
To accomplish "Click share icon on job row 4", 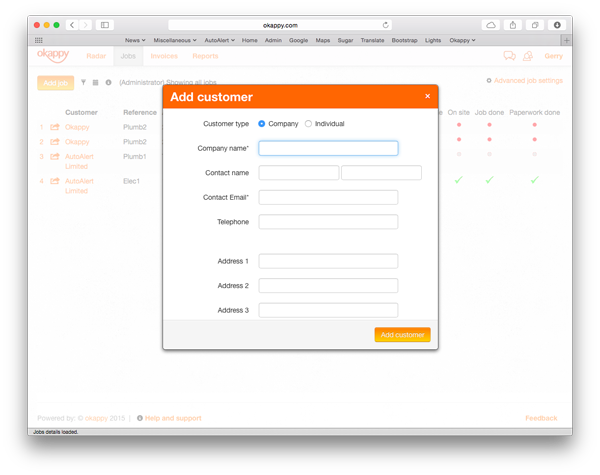I will tap(55, 181).
